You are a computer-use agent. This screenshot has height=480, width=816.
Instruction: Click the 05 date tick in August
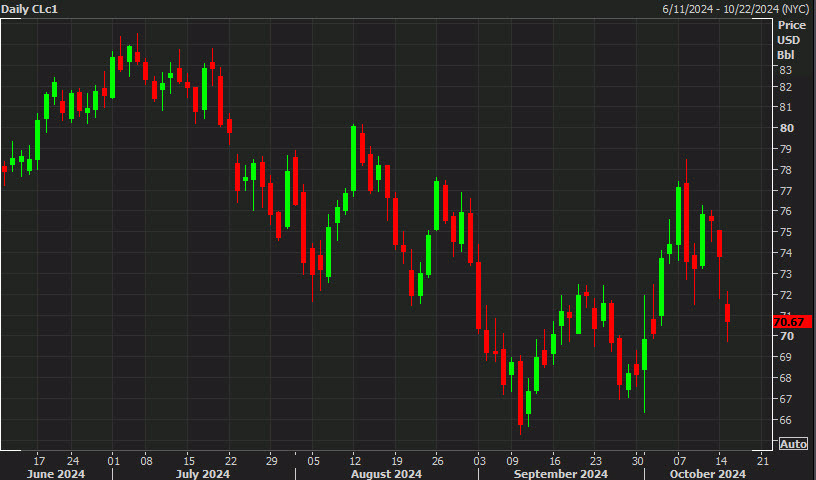click(313, 461)
